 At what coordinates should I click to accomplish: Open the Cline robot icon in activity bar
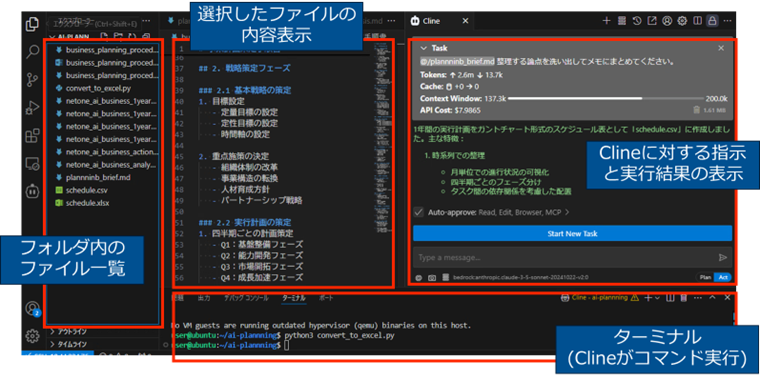pos(32,190)
